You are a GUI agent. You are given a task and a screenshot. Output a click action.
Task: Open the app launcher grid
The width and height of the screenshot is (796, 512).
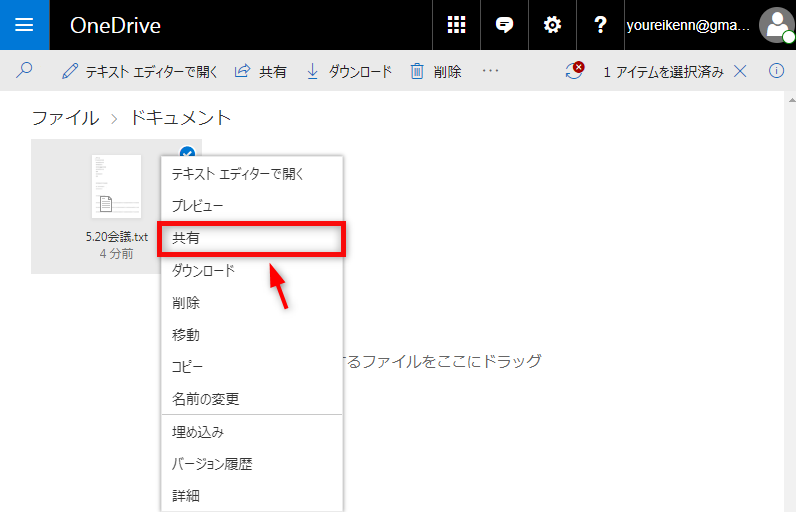456,25
